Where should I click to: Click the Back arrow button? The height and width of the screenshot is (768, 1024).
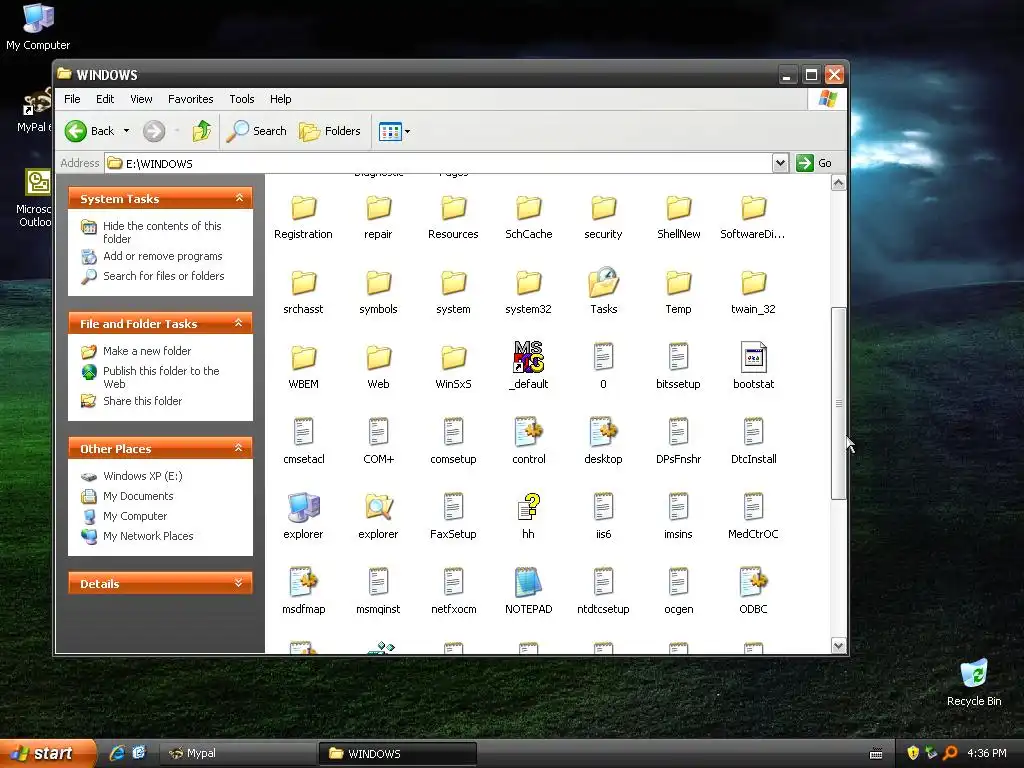[90, 131]
